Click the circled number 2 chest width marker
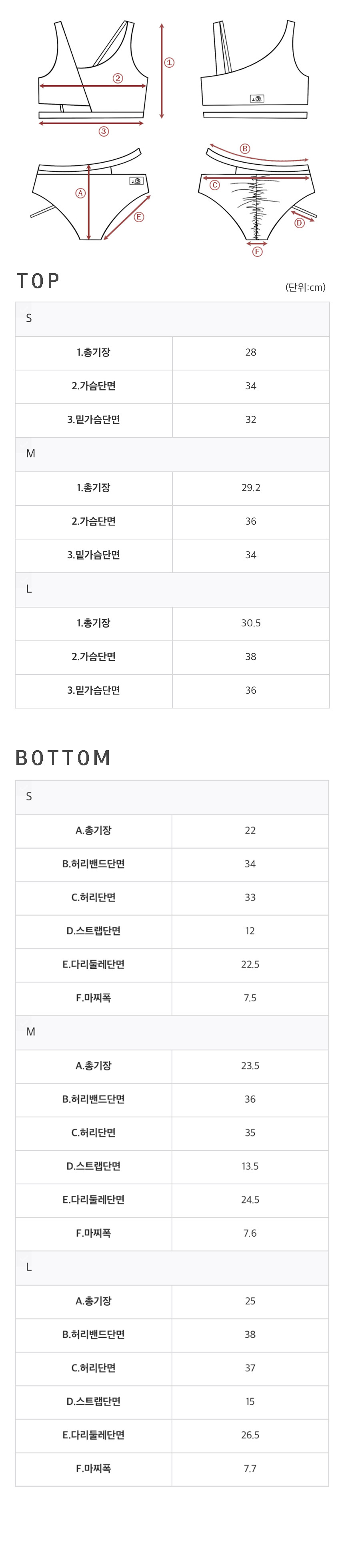Screen dimensions: 344x1568 (118, 78)
